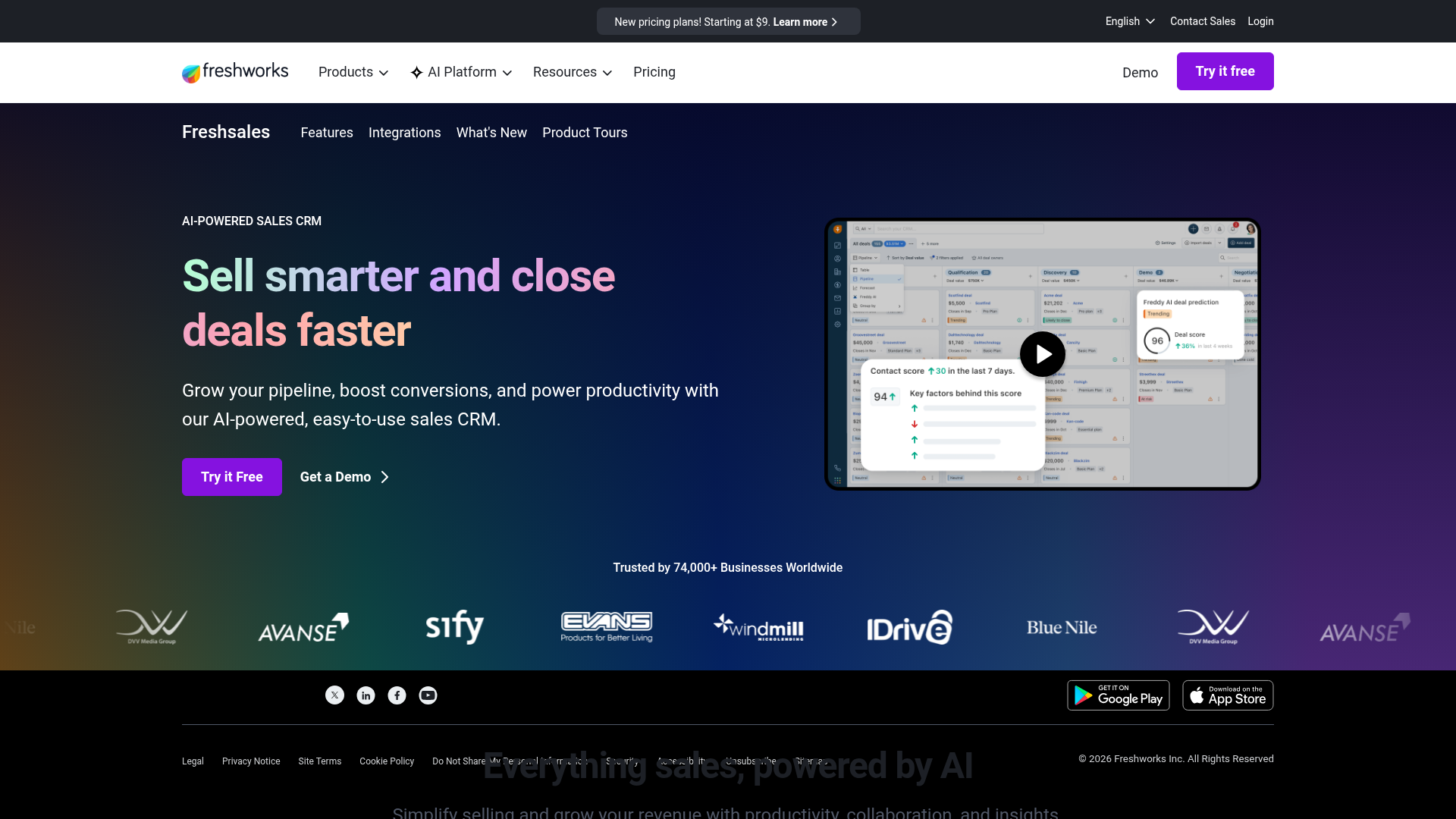This screenshot has height=819, width=1456.
Task: Open the Pricing page
Action: click(x=654, y=72)
